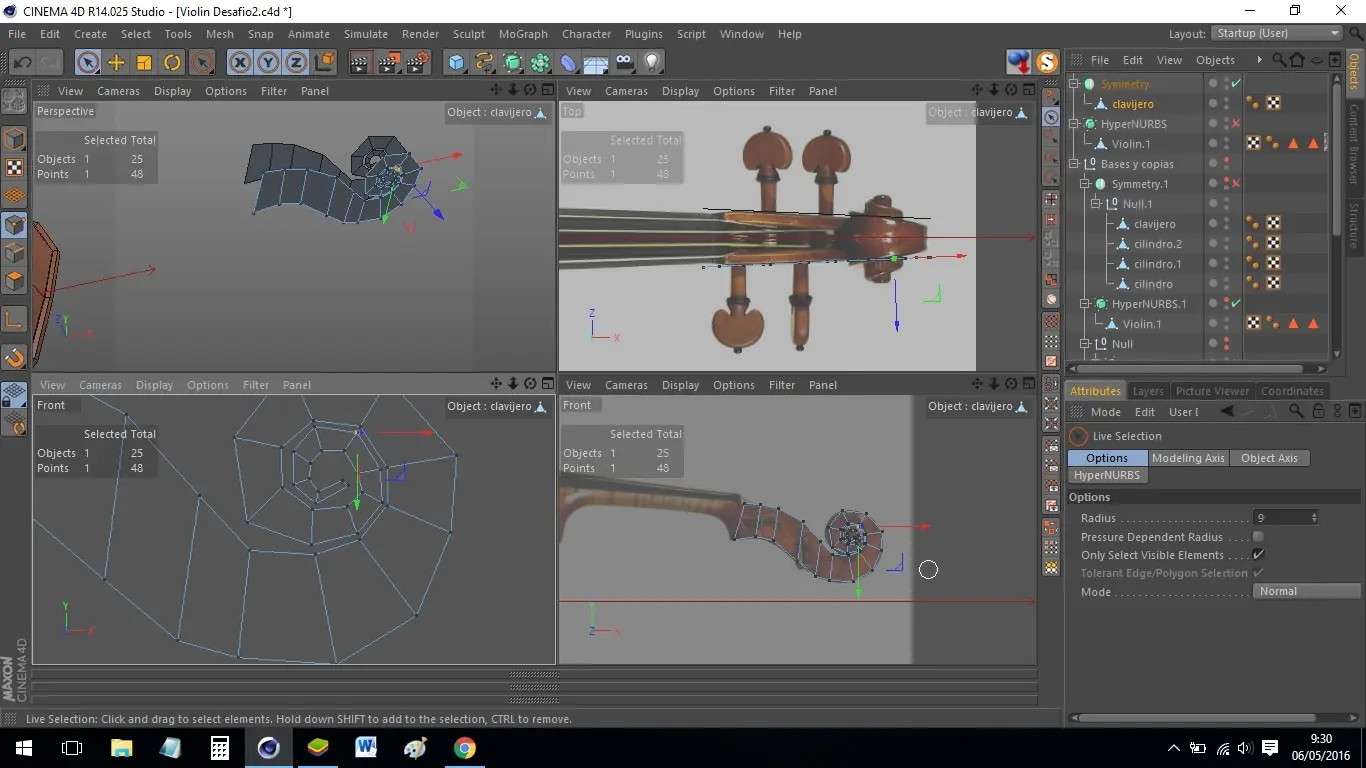The image size is (1366, 768).
Task: Add a Cube primitive object
Action: pos(457,62)
